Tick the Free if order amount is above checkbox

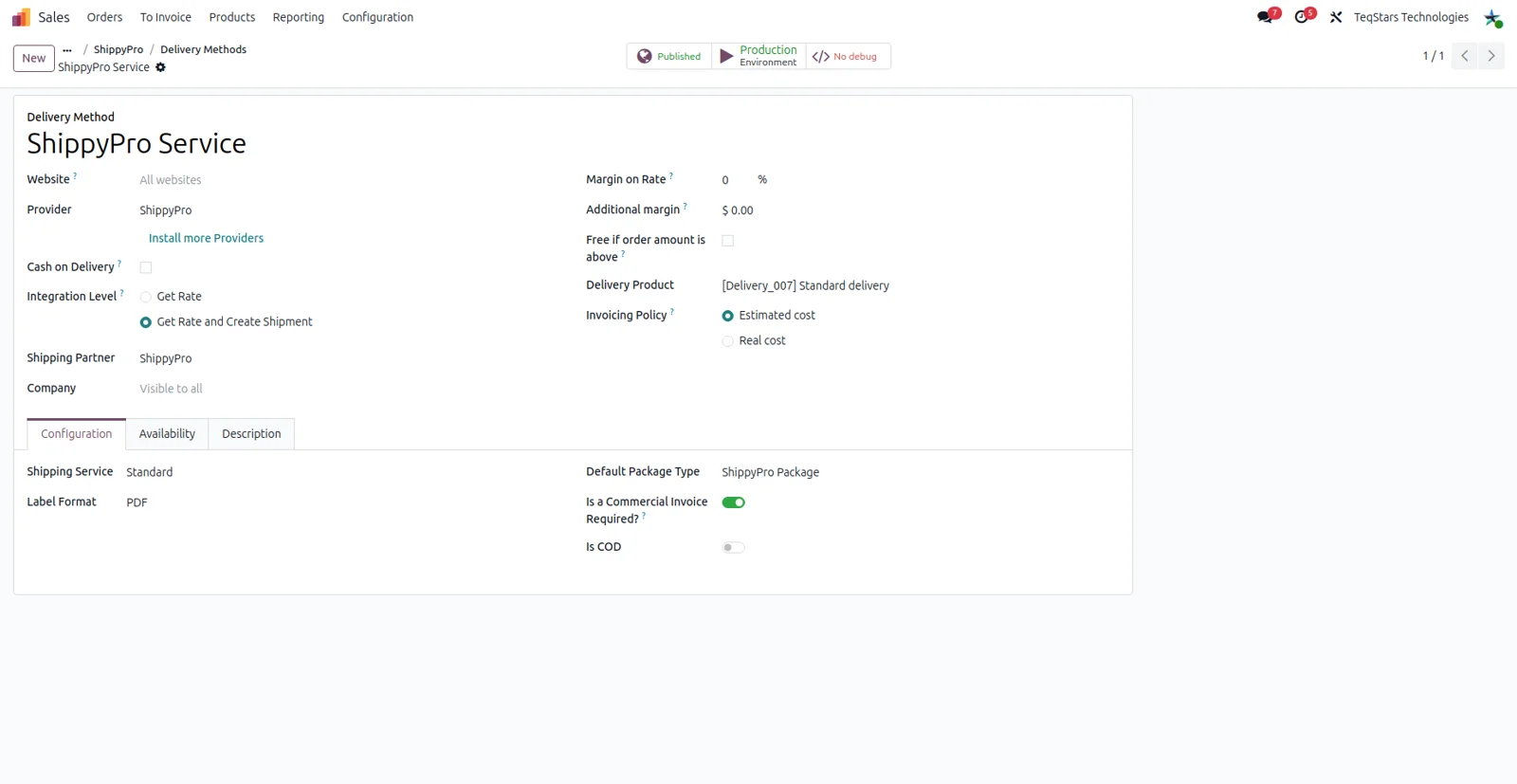click(728, 241)
